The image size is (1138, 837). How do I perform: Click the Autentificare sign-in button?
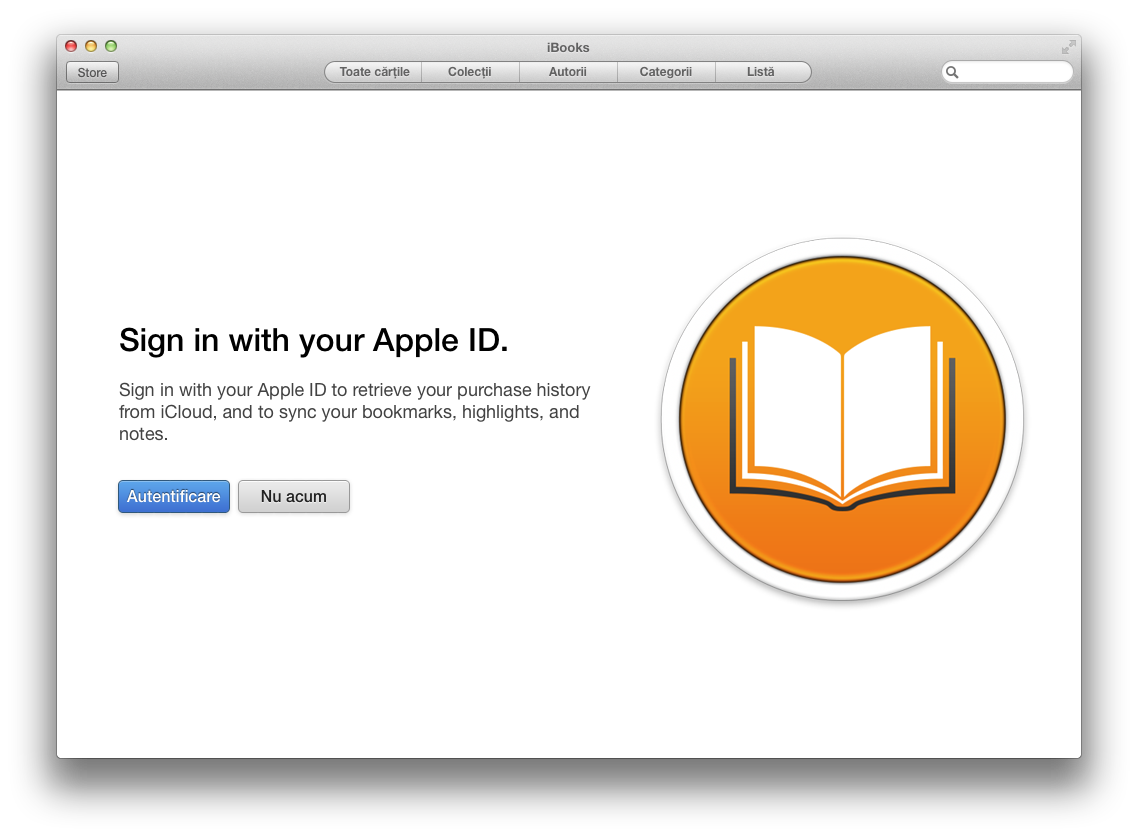[173, 497]
